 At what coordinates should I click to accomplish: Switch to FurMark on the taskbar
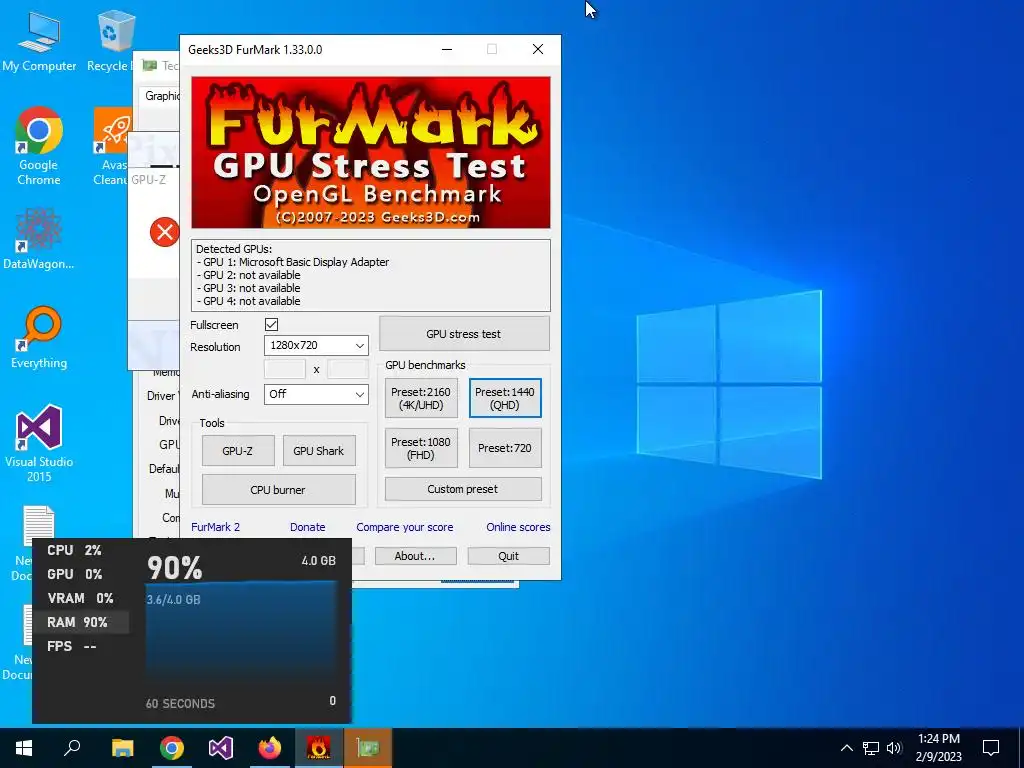(x=319, y=748)
